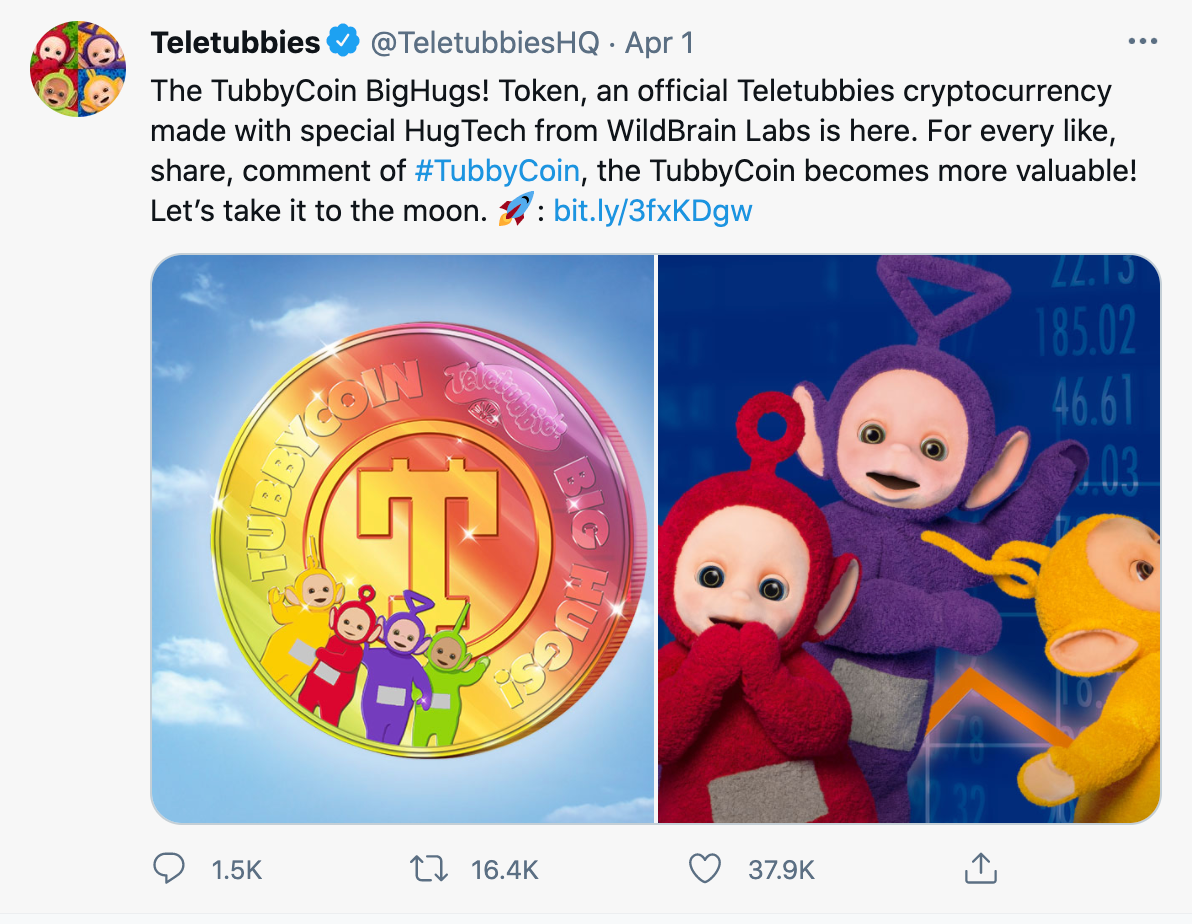Open the #TubbyCoin hashtag
The width and height of the screenshot is (1192, 924).
[497, 170]
